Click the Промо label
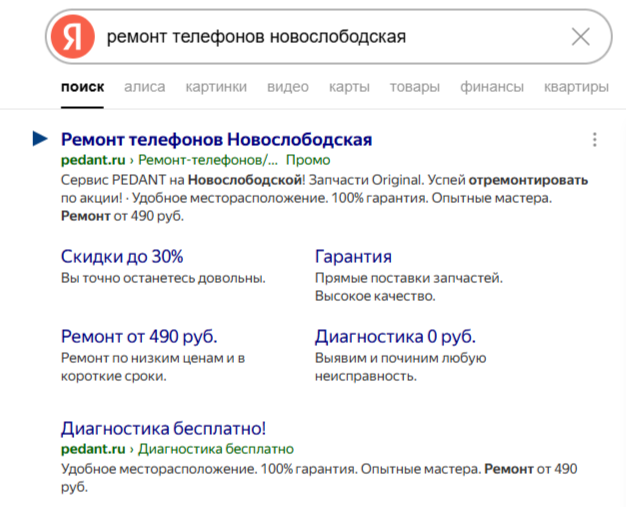Image resolution: width=626 pixels, height=507 pixels. tap(308, 160)
